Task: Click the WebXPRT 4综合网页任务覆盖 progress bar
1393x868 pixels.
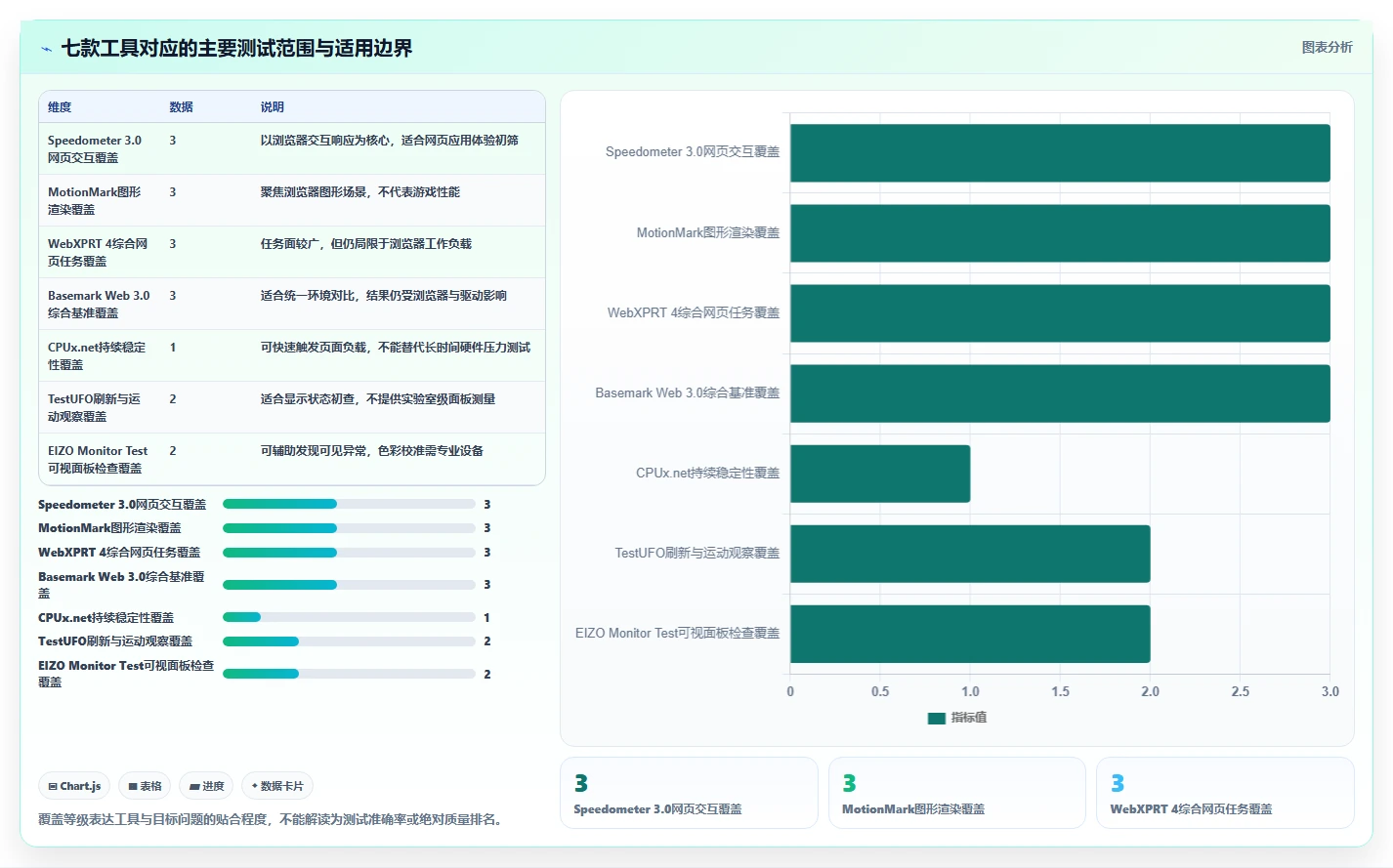Action: (349, 553)
